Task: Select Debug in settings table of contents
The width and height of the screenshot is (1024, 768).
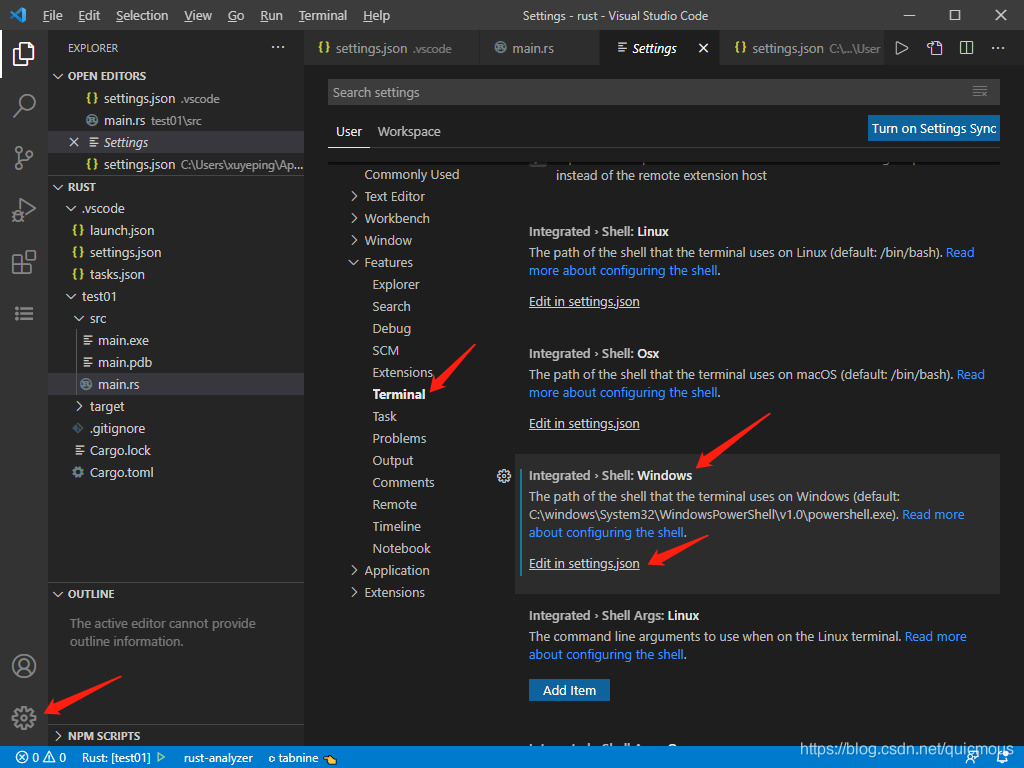Action: coord(391,328)
